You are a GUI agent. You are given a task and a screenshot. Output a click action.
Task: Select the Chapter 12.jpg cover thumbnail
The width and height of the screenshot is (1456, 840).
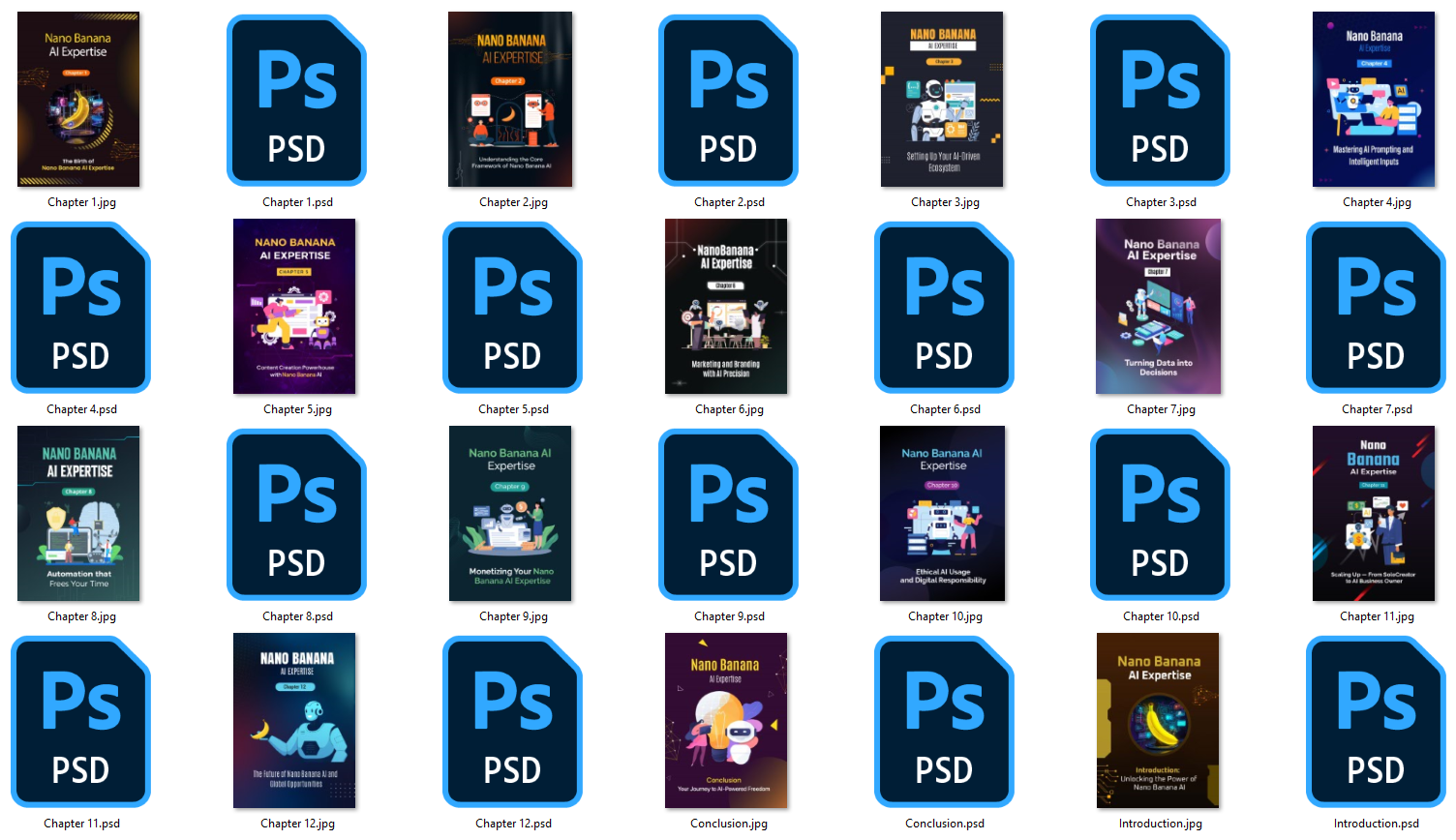click(x=294, y=721)
